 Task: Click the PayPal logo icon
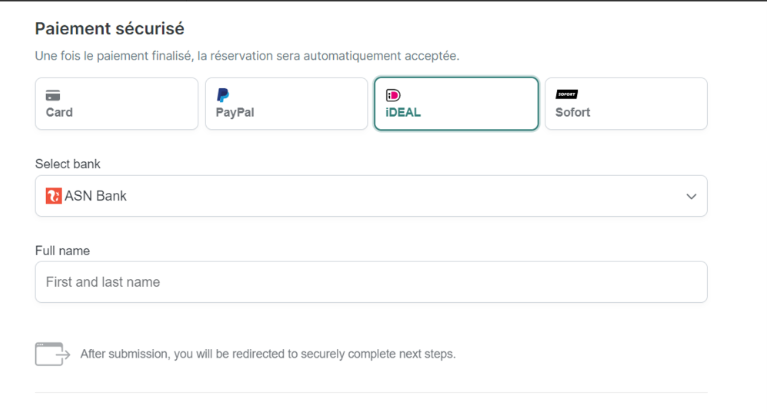point(223,95)
